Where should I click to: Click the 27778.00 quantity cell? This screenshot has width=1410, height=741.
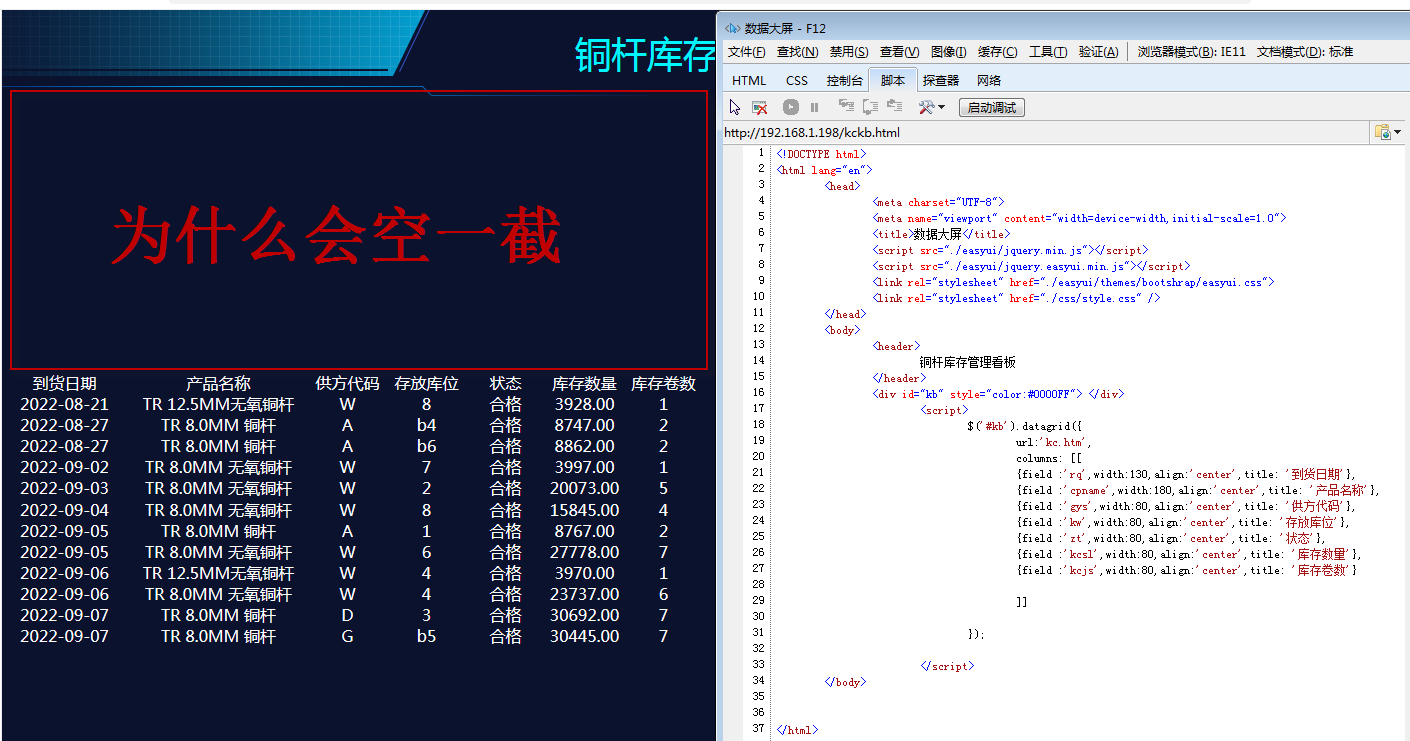(585, 552)
